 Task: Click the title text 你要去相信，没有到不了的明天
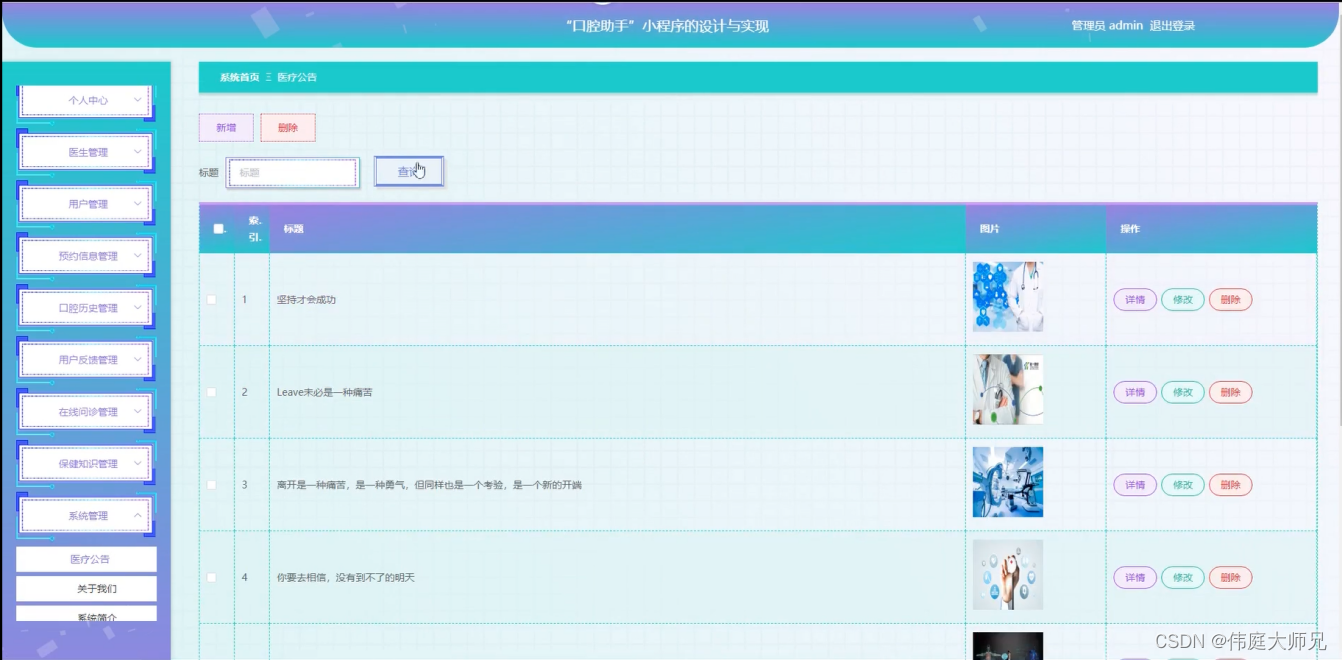(x=345, y=578)
